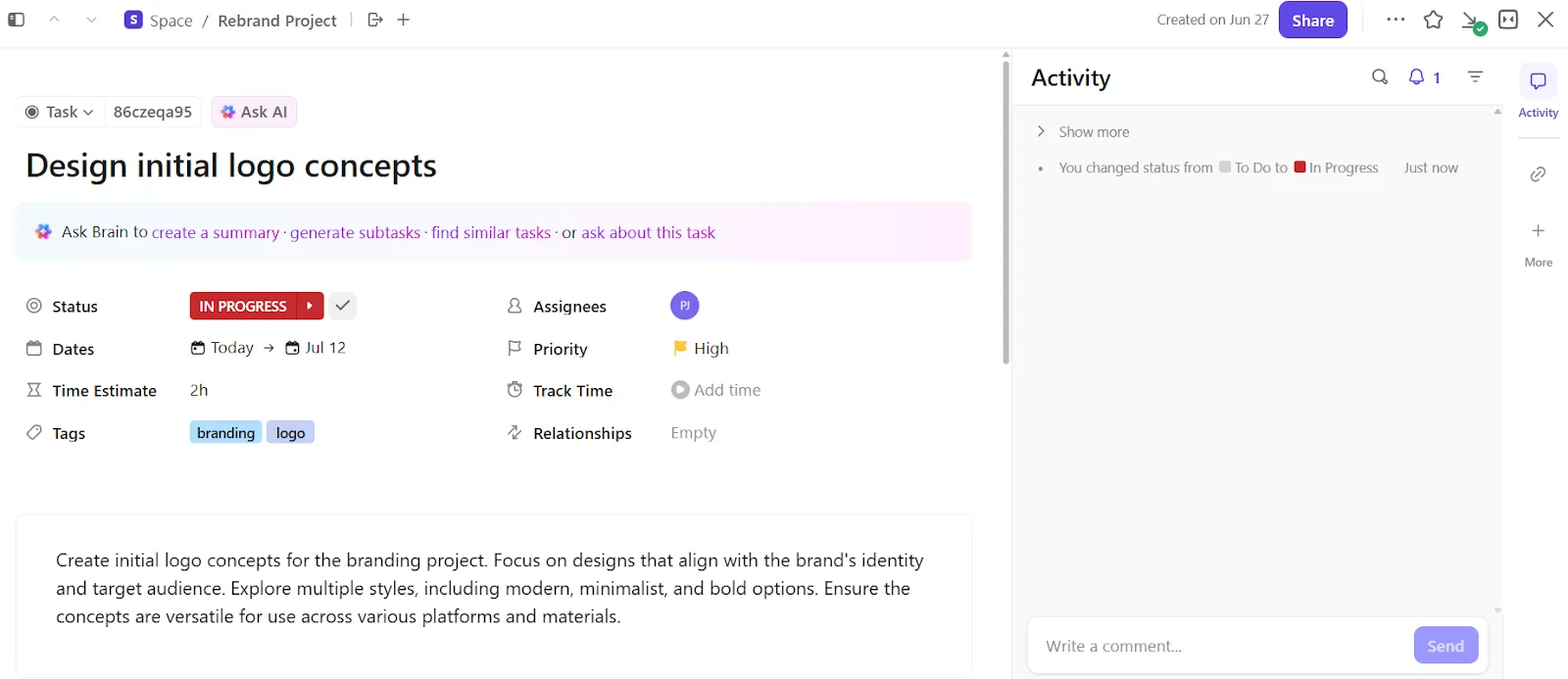Advance status using the arrow on IN PROGRESS
The width and height of the screenshot is (1568, 679).
tap(310, 306)
